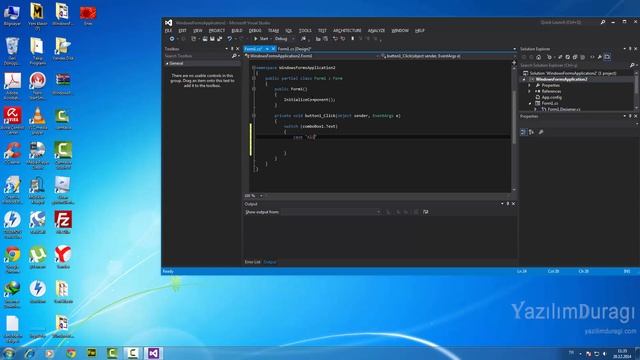Image resolution: width=640 pixels, height=360 pixels.
Task: Open the Avira desktop shortcut
Action: [12, 121]
